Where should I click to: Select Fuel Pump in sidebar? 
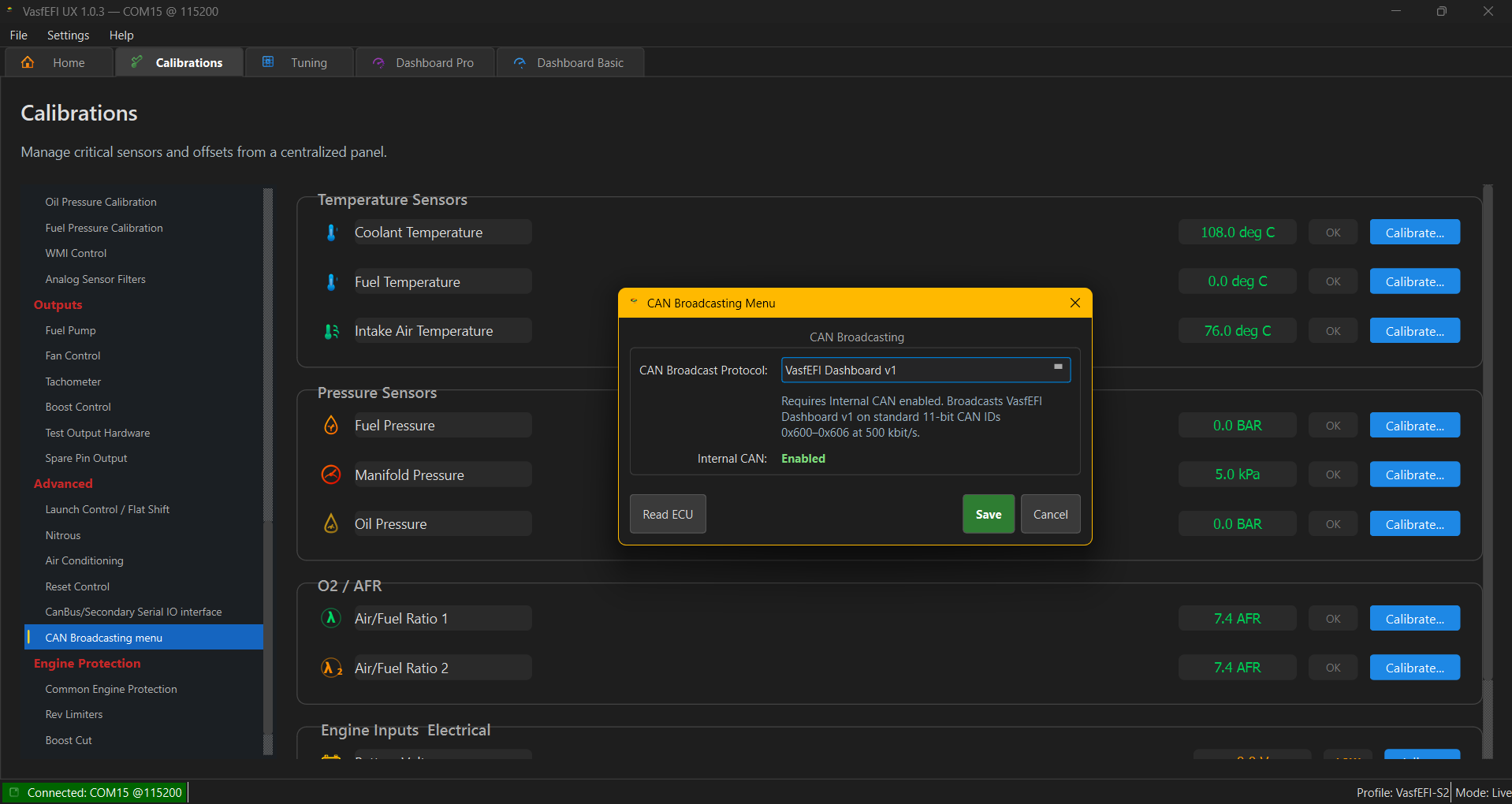pos(144,330)
